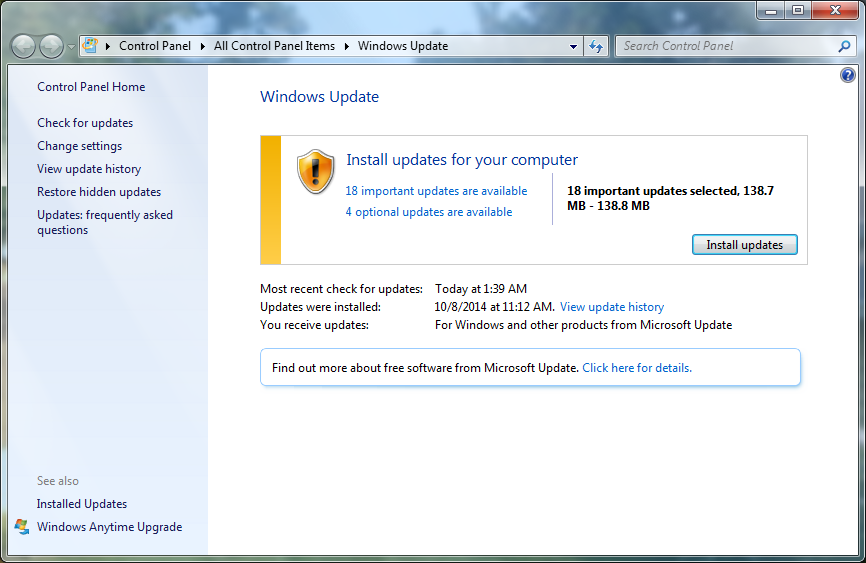This screenshot has height=563, width=866.
Task: Click the search magnifier icon
Action: (x=844, y=46)
